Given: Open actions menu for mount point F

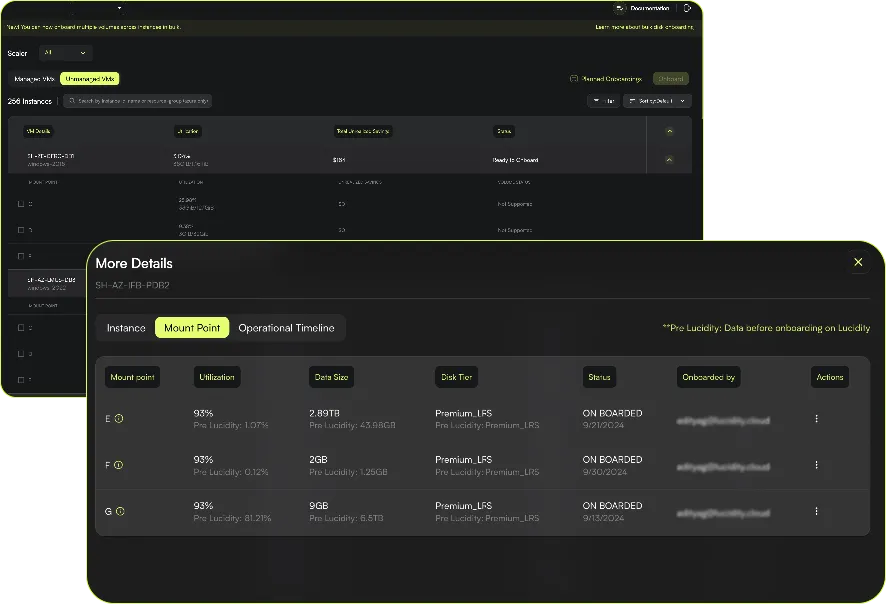Looking at the screenshot, I should coord(816,465).
